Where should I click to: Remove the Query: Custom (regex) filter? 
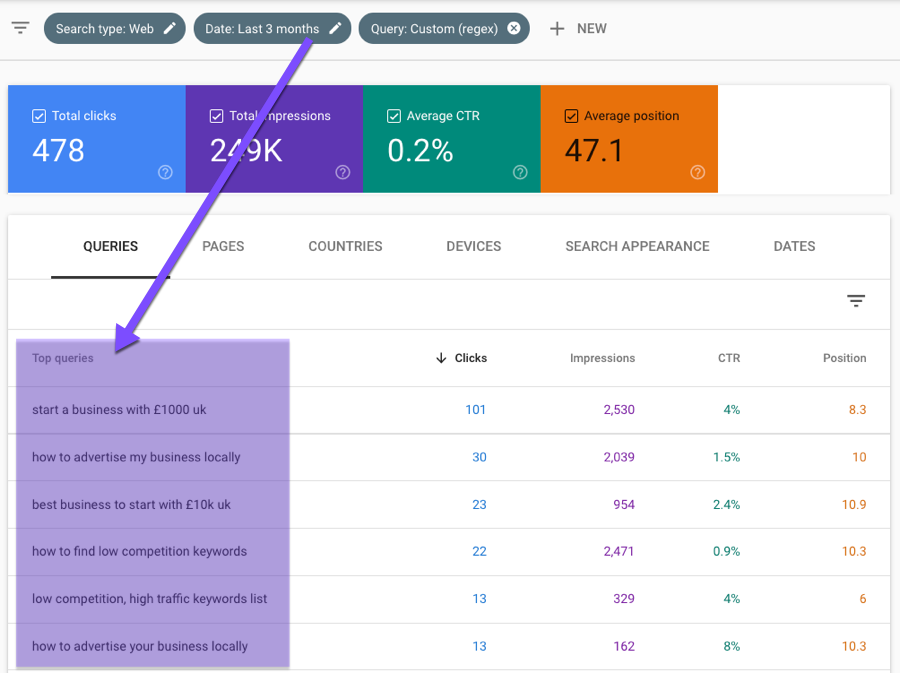pyautogui.click(x=514, y=29)
